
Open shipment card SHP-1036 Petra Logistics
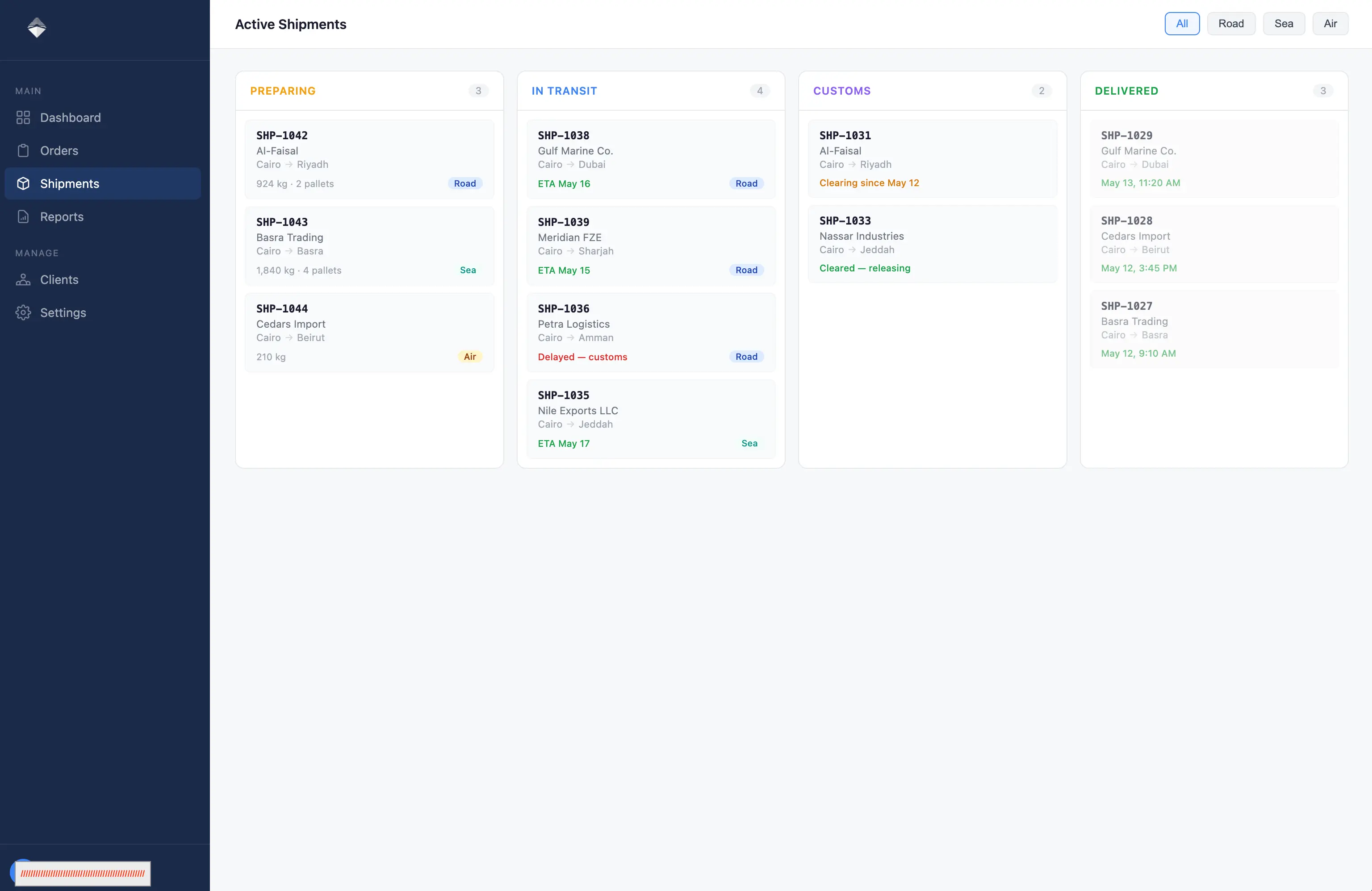coord(650,333)
